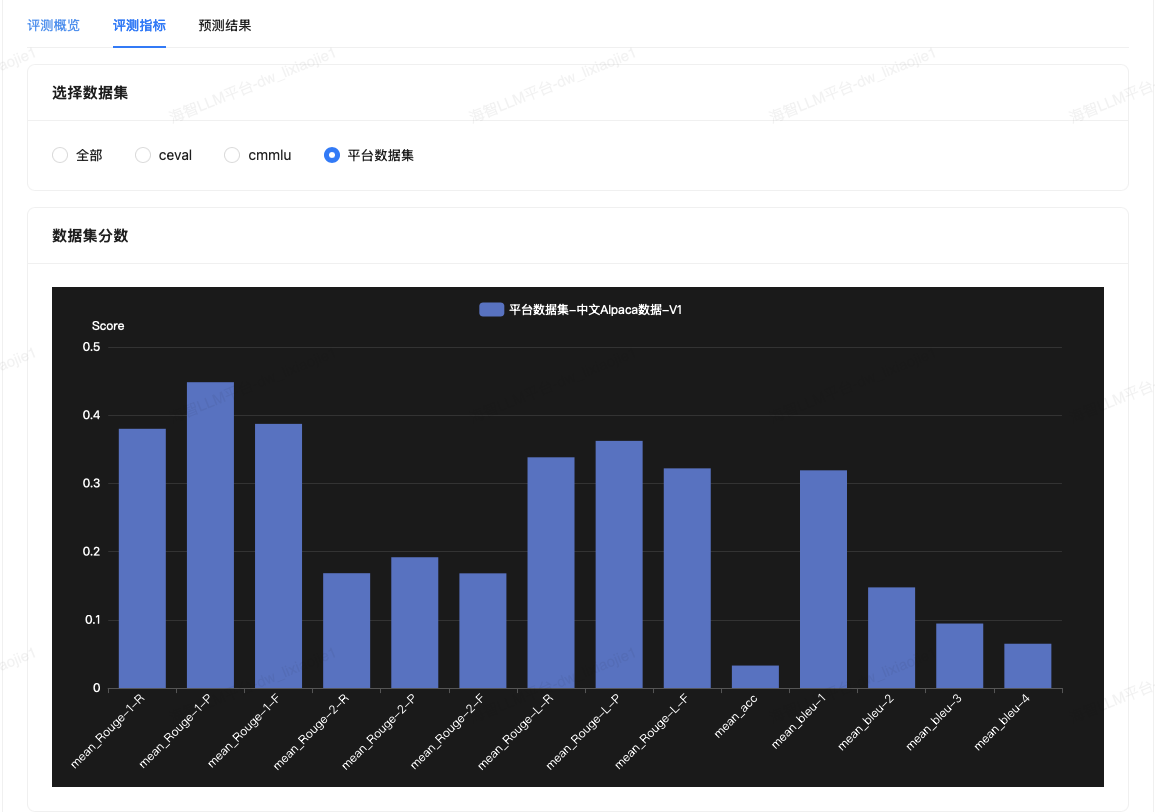Viewport: 1155px width, 812px height.
Task: Click the legend label 平台数据集-中文Alpaca数据-V1
Action: 595,310
